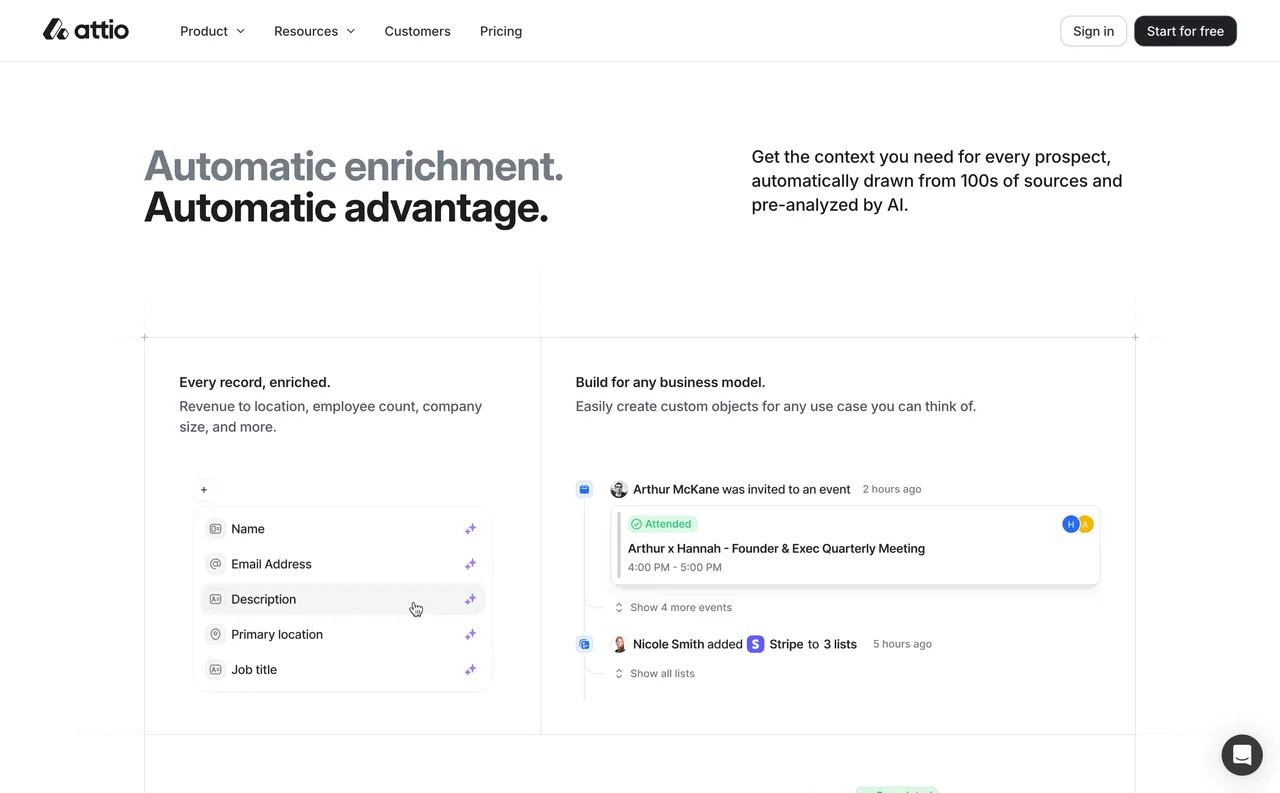Click the Attio logo in the navbar
The height and width of the screenshot is (793, 1280).
tap(85, 30)
